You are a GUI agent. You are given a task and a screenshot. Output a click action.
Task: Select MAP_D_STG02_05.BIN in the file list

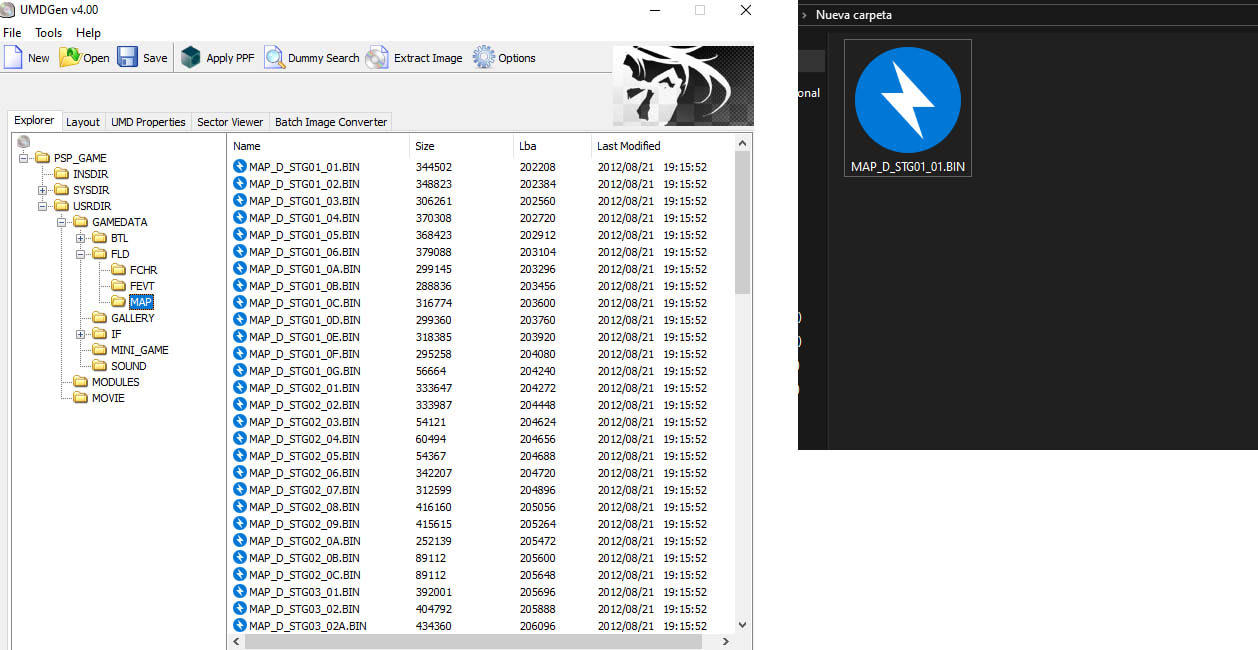tap(304, 456)
